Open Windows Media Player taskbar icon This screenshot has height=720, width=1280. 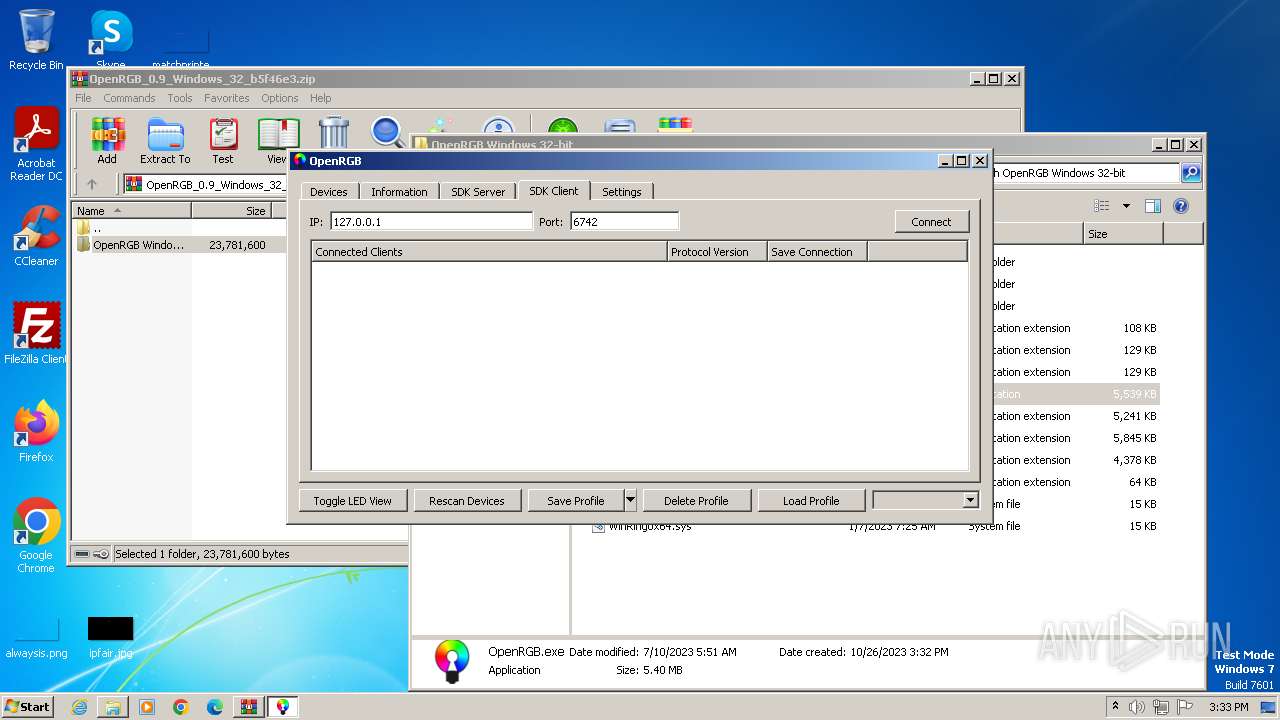pyautogui.click(x=147, y=707)
